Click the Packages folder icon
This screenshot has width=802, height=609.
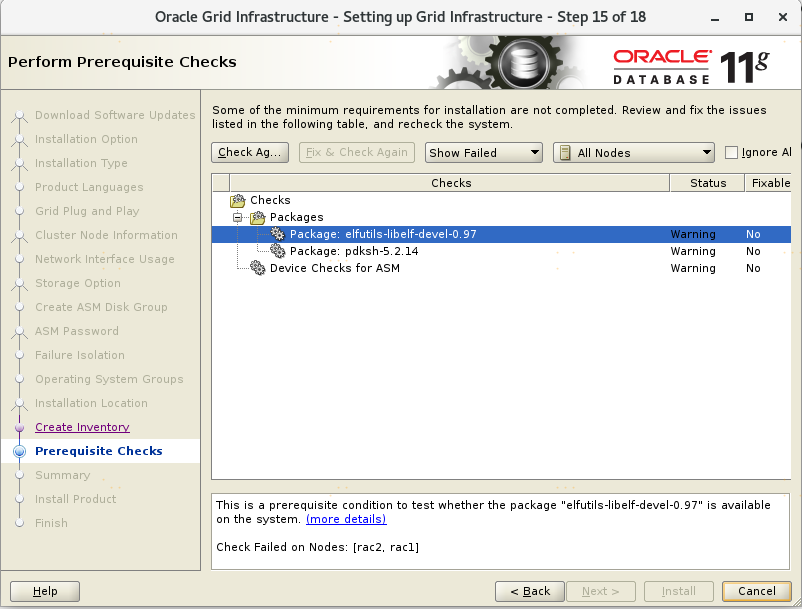tap(258, 217)
